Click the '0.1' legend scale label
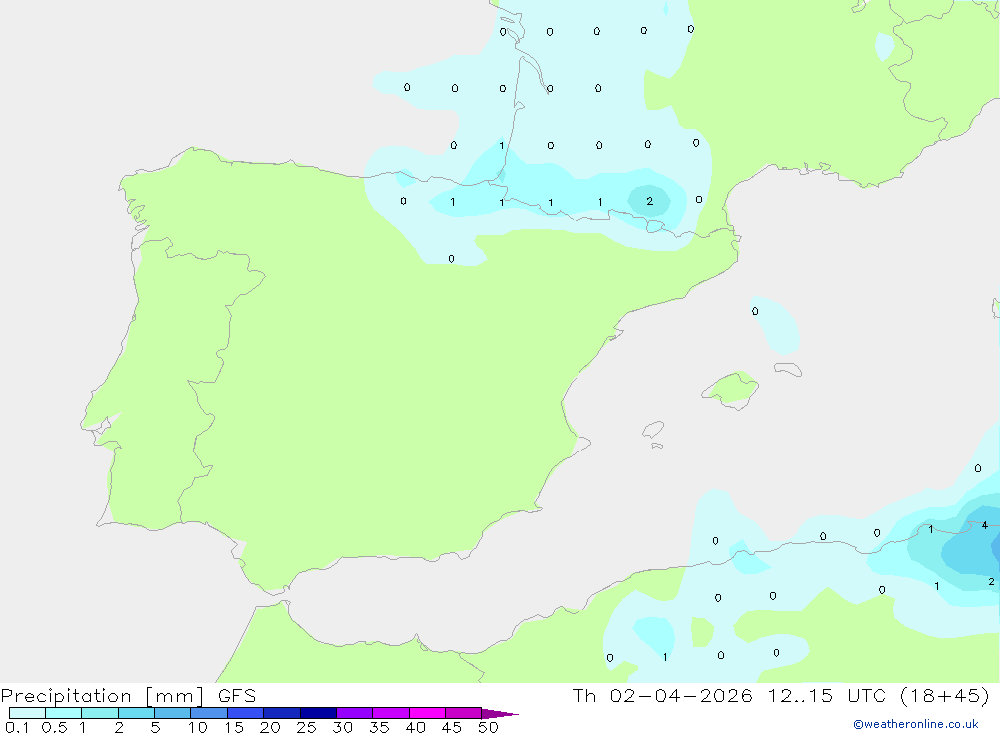 click(x=17, y=727)
